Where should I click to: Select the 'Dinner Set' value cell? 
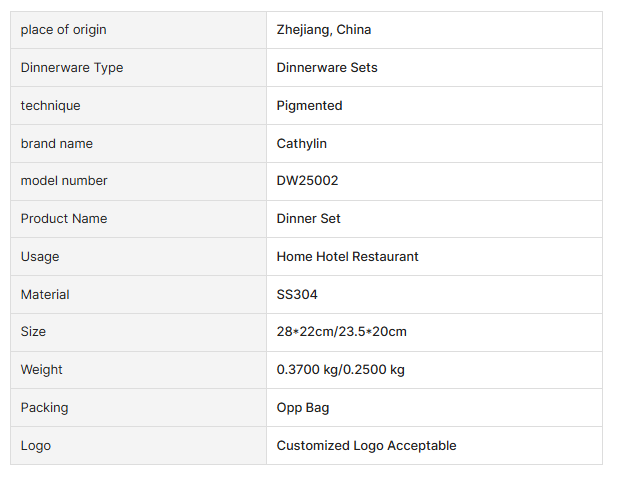[x=309, y=219]
